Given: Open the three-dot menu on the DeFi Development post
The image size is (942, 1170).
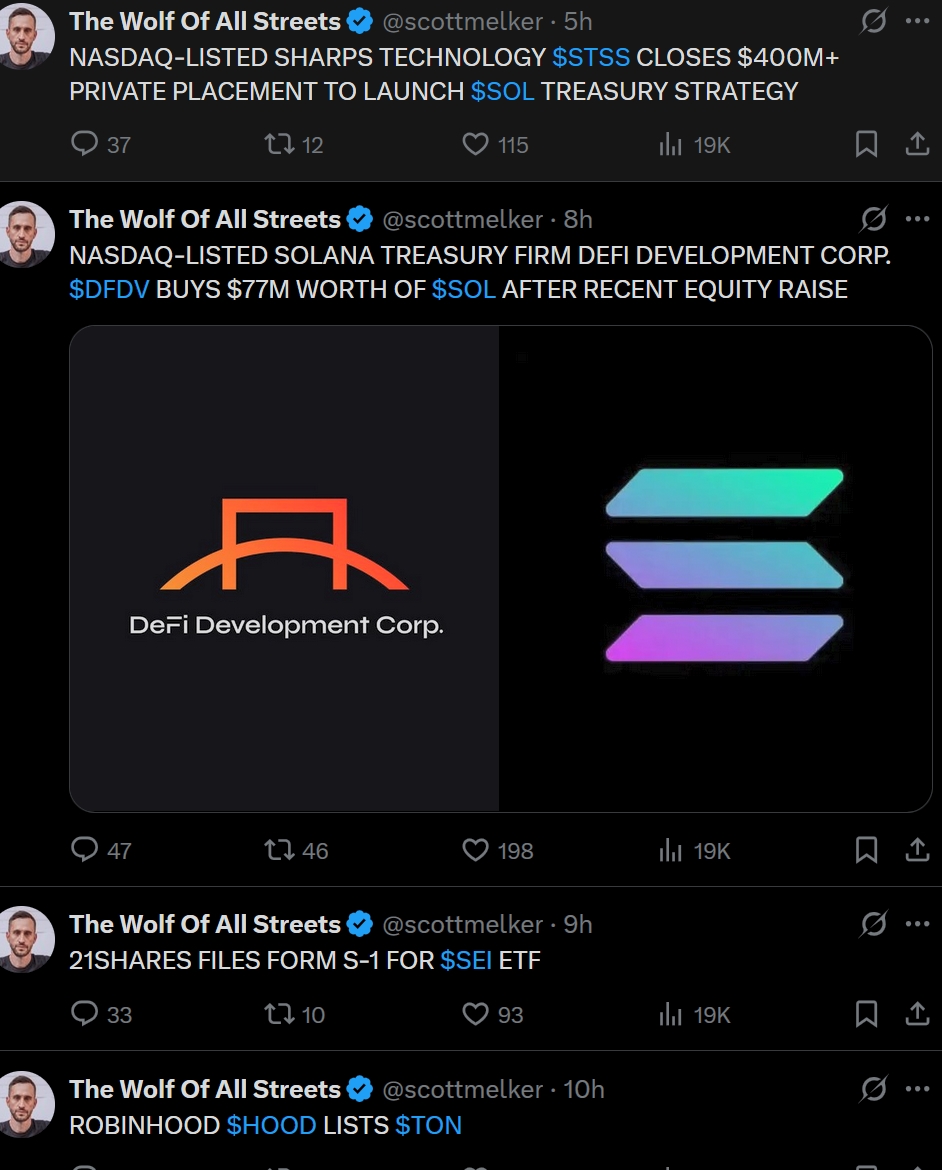Looking at the screenshot, I should (x=917, y=219).
